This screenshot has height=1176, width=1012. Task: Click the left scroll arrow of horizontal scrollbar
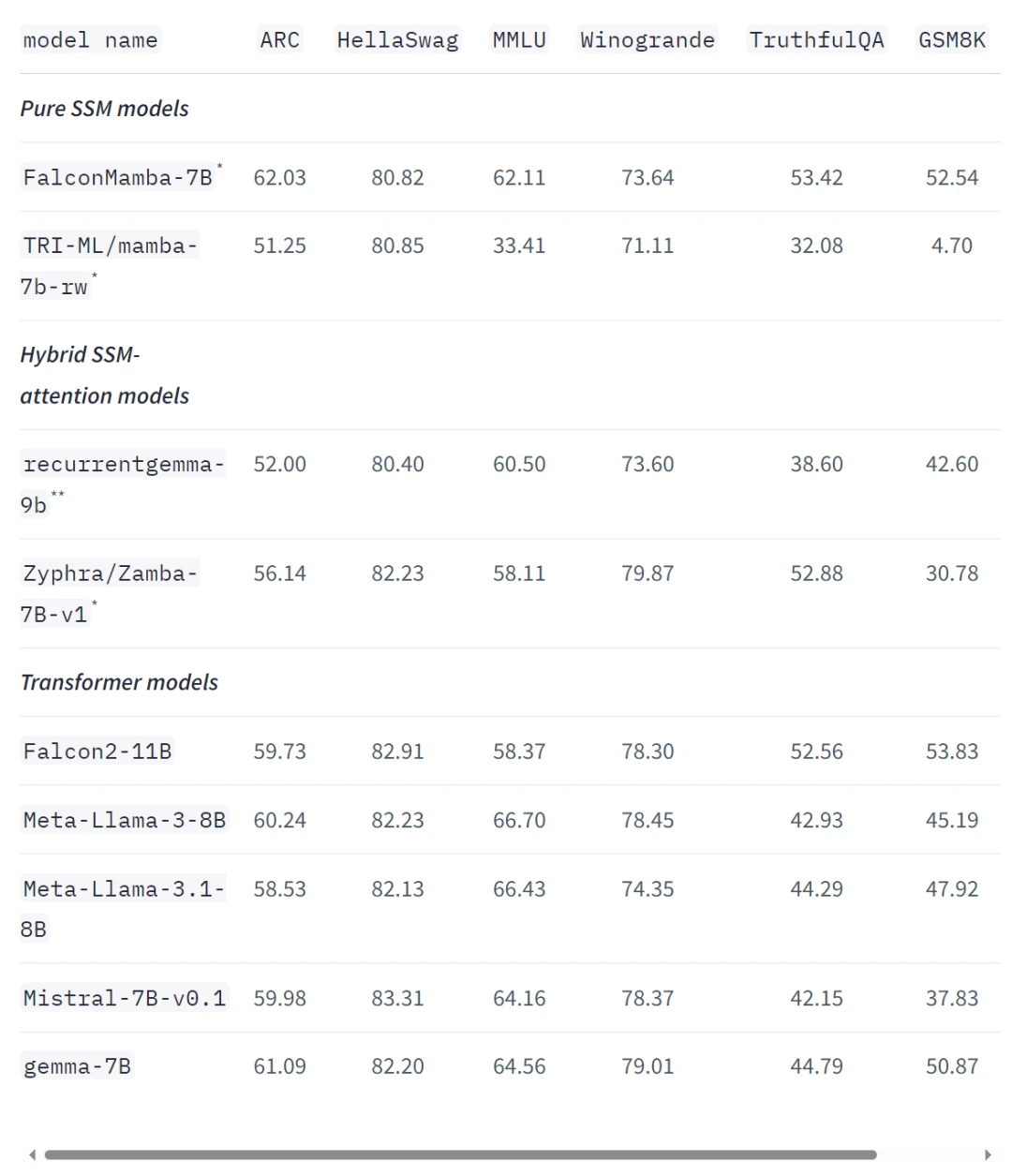point(33,1154)
